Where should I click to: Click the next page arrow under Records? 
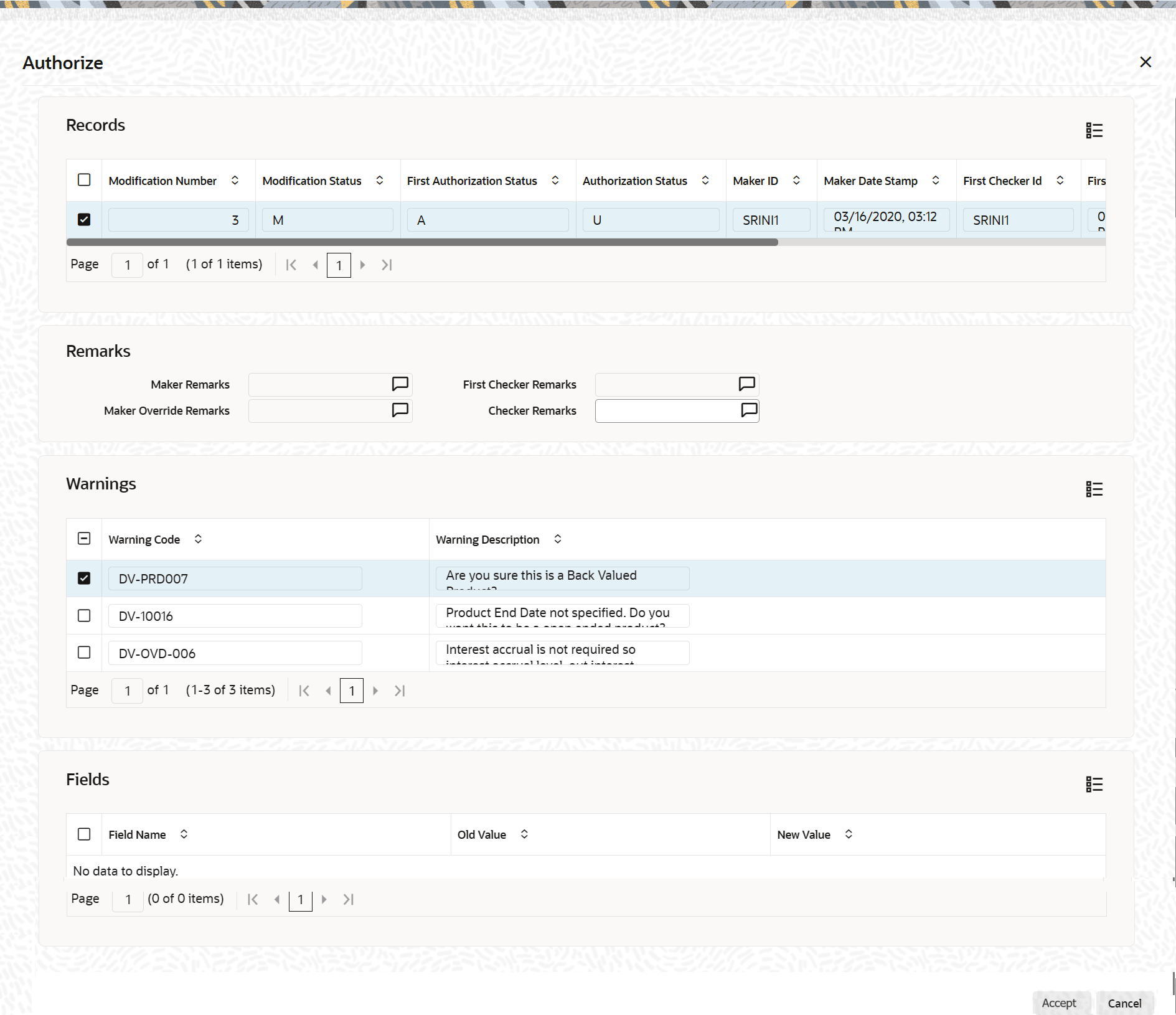point(363,265)
